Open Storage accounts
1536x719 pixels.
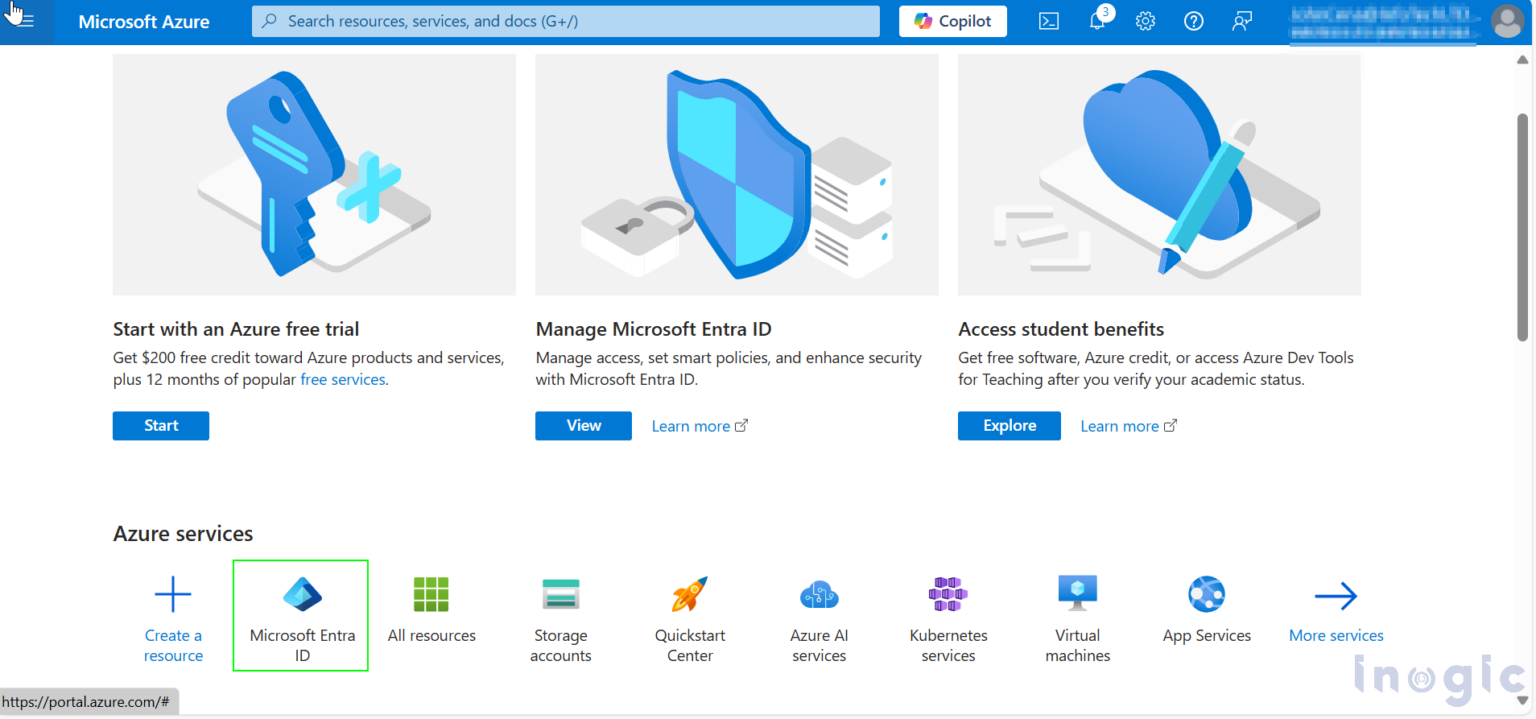pyautogui.click(x=560, y=593)
